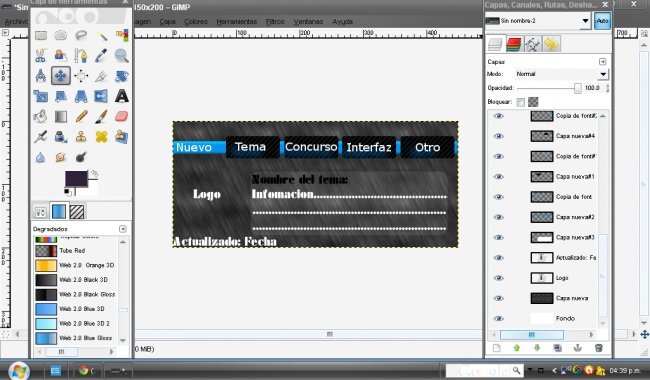Pick the Eraser tool

click(x=121, y=116)
